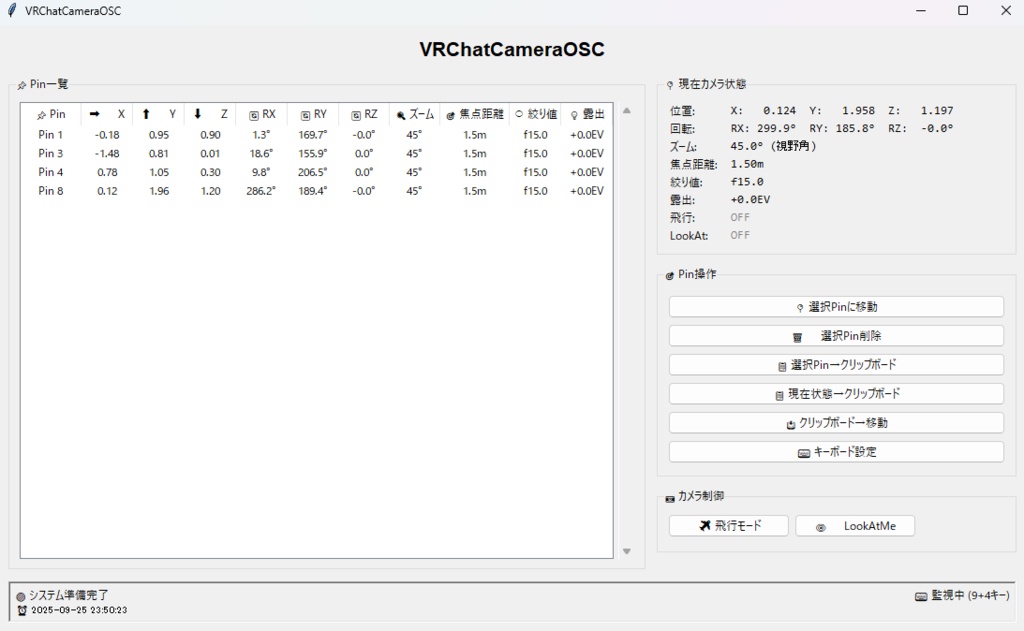Viewport: 1024px width, 631px height.
Task: Click the システム準備完了 status text
Action: (69, 595)
